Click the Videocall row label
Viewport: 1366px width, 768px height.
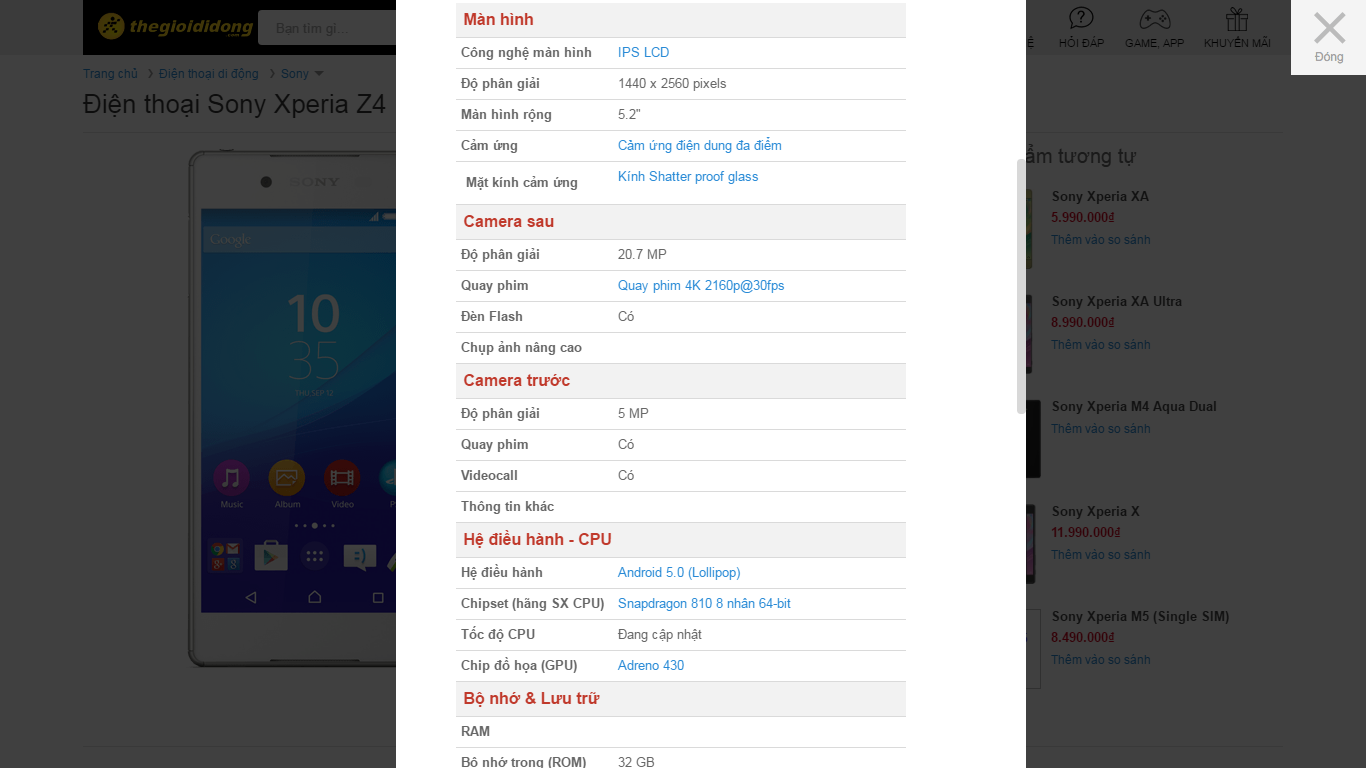pyautogui.click(x=489, y=476)
